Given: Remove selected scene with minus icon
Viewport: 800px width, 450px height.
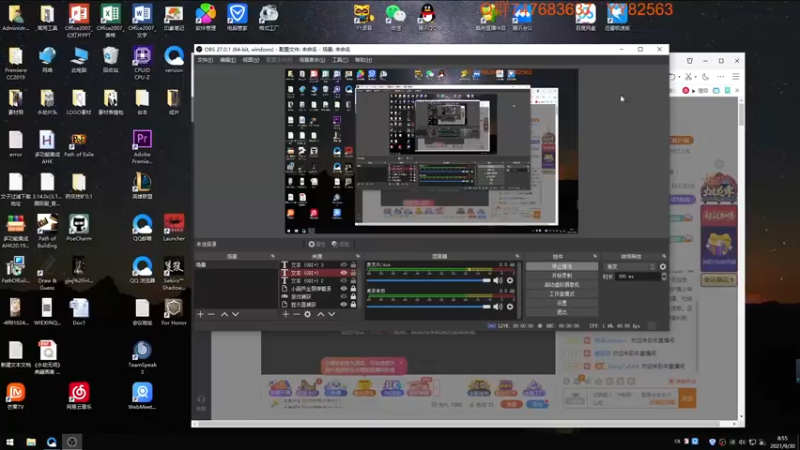Looking at the screenshot, I should (x=211, y=314).
